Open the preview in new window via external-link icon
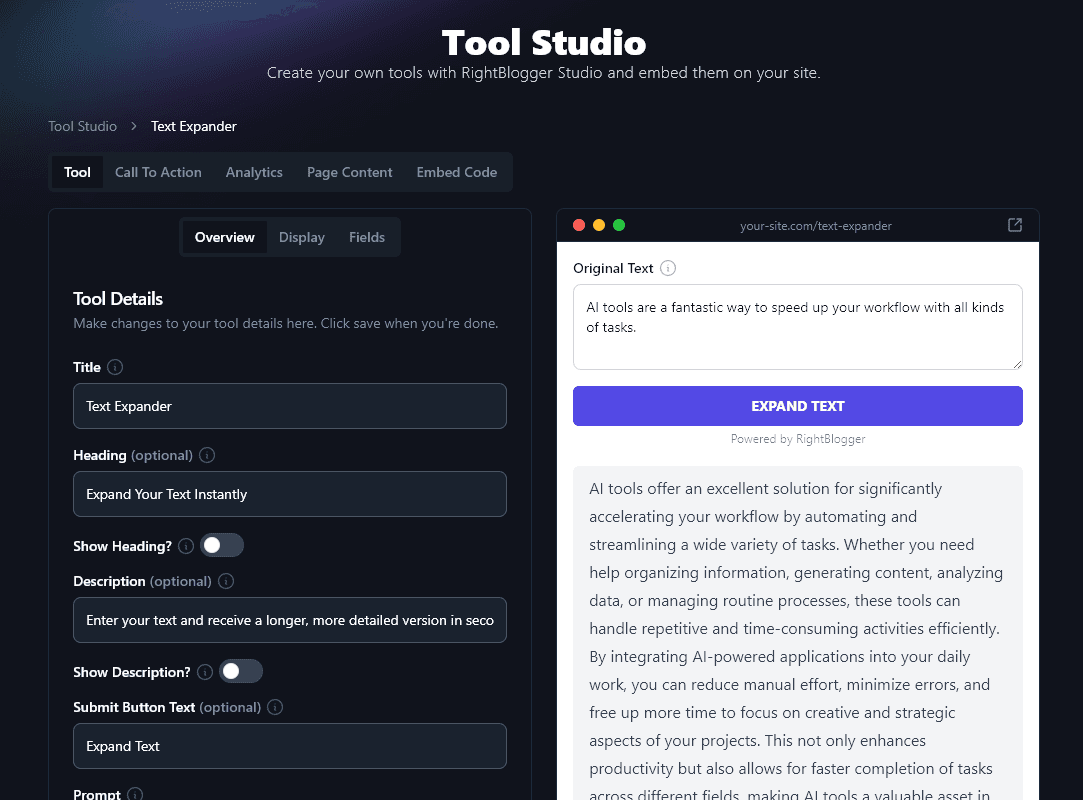Screen dimensions: 1083x800 1015,225
